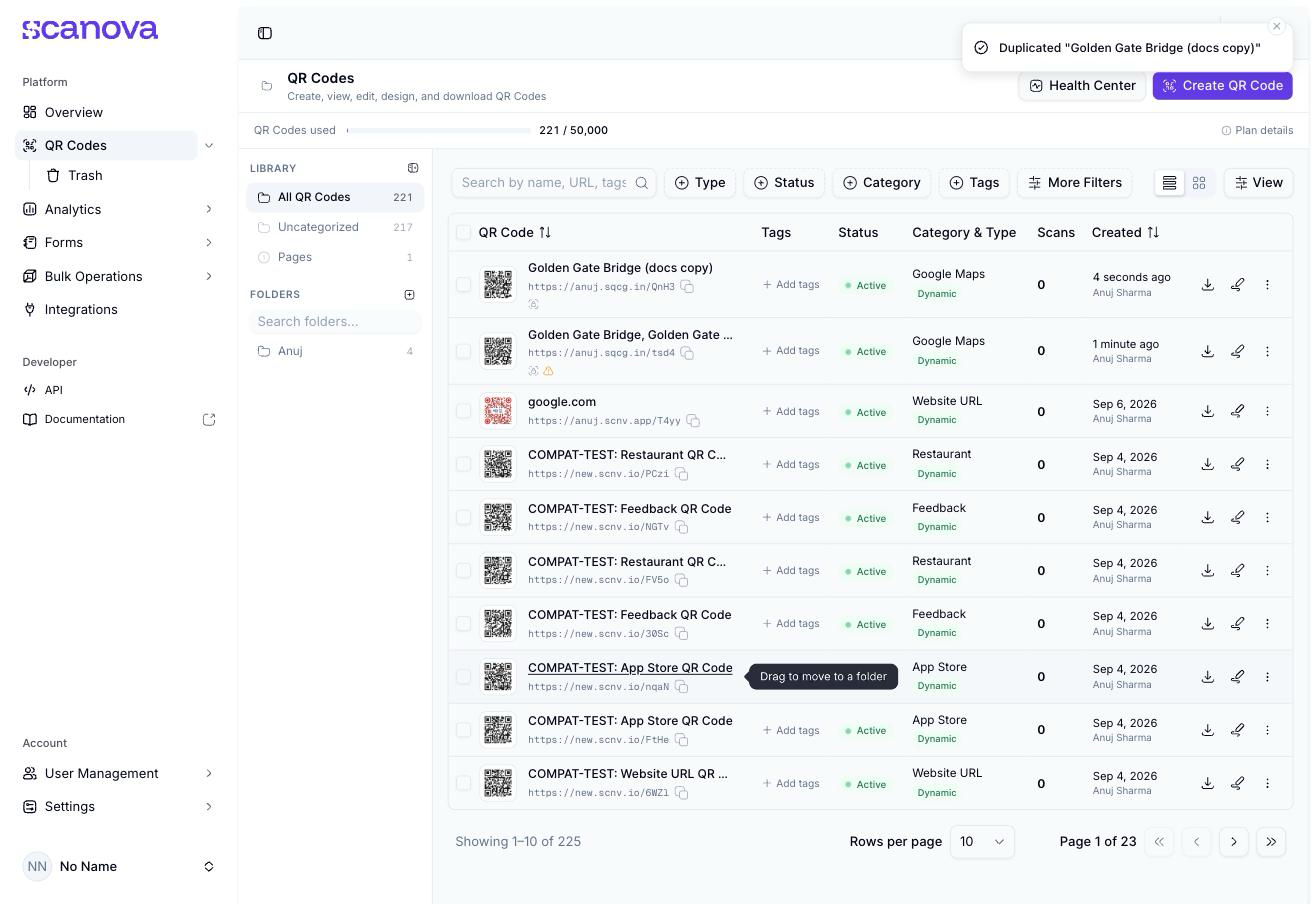Screen dimensions: 1316x904
Task: Click the Create QR Code button
Action: tap(1222, 86)
